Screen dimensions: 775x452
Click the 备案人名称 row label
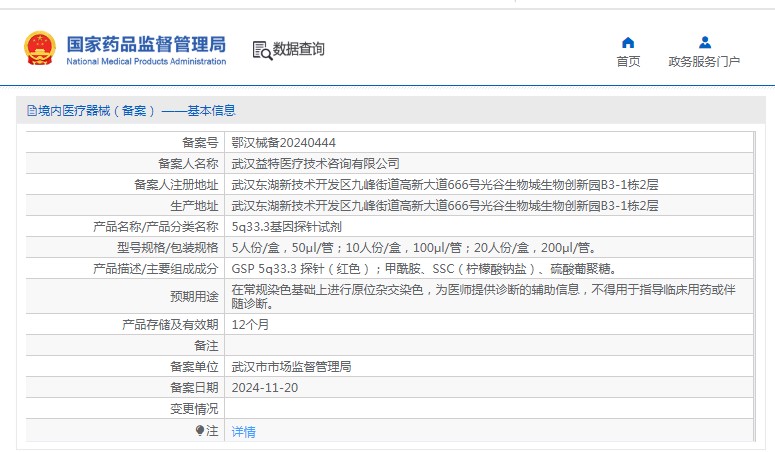[x=188, y=163]
